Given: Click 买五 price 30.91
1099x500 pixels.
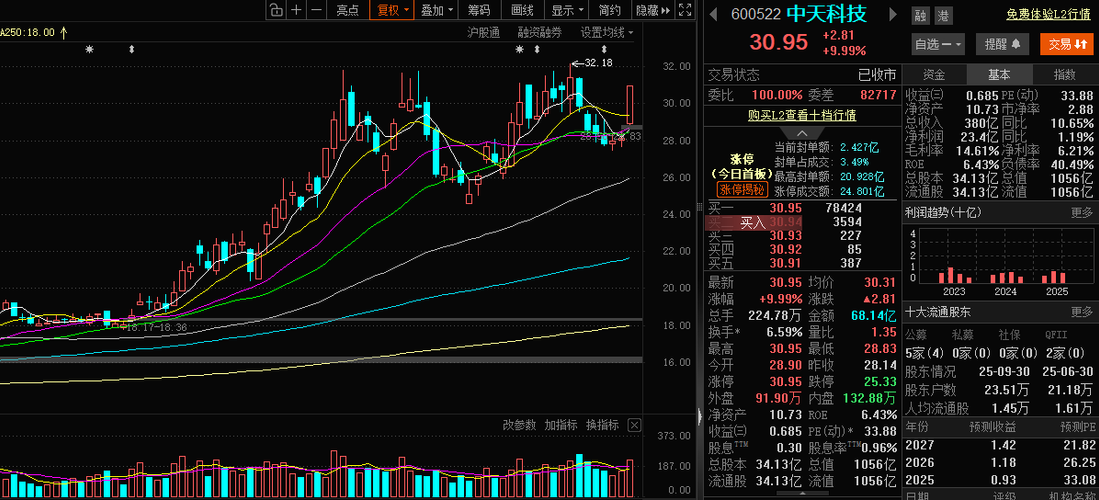Looking at the screenshot, I should [786, 264].
